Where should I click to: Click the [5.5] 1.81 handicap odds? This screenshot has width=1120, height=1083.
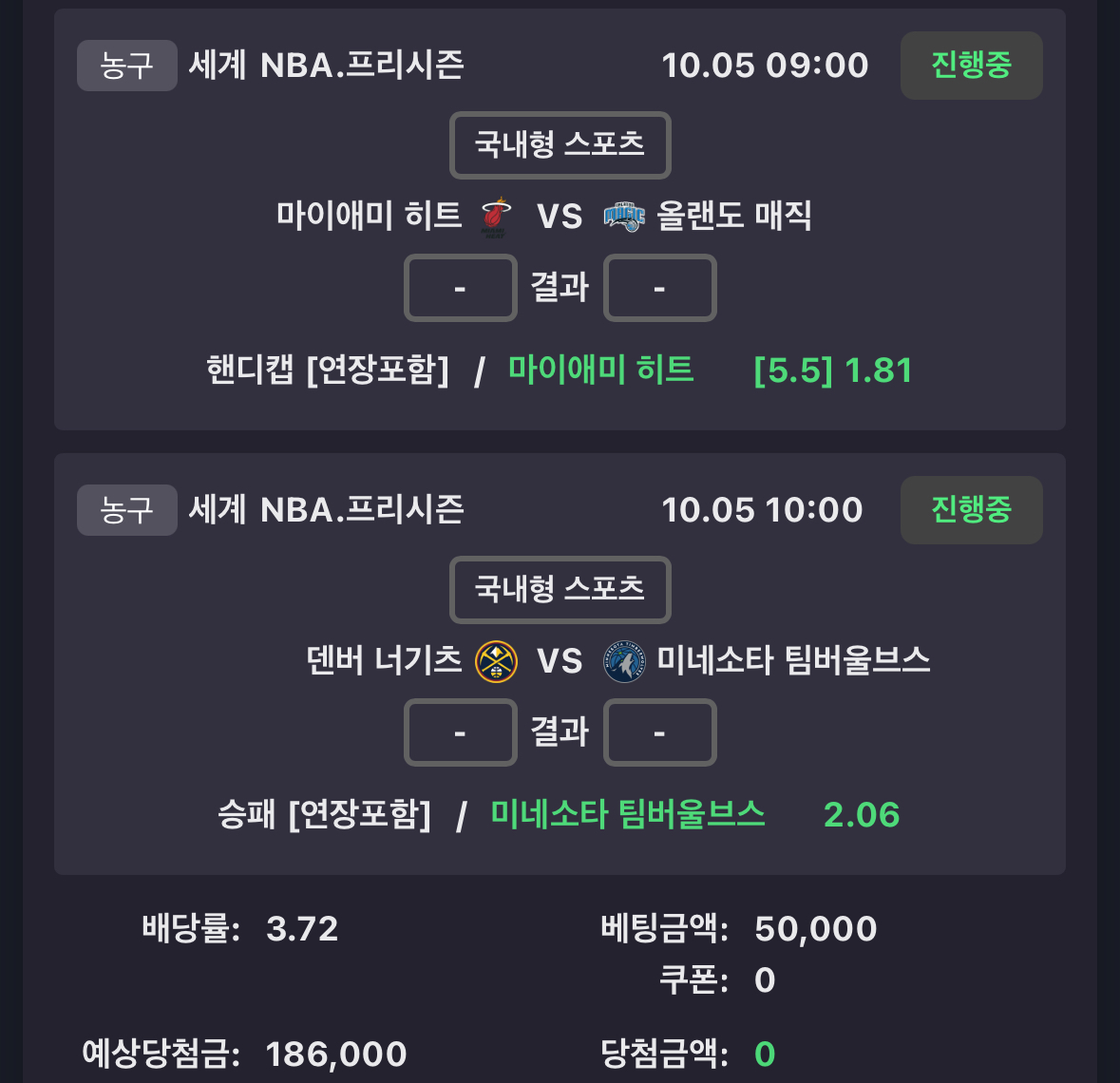coord(832,370)
